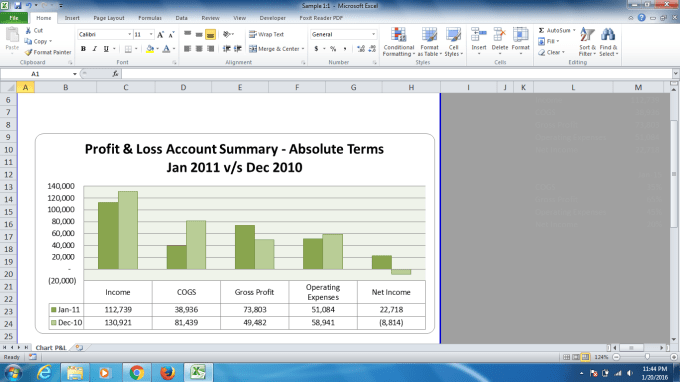Toggle Bold formatting

[83, 49]
